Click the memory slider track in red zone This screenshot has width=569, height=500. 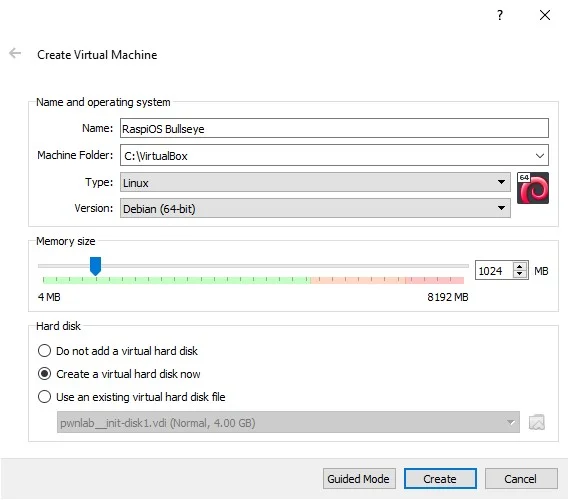point(434,280)
